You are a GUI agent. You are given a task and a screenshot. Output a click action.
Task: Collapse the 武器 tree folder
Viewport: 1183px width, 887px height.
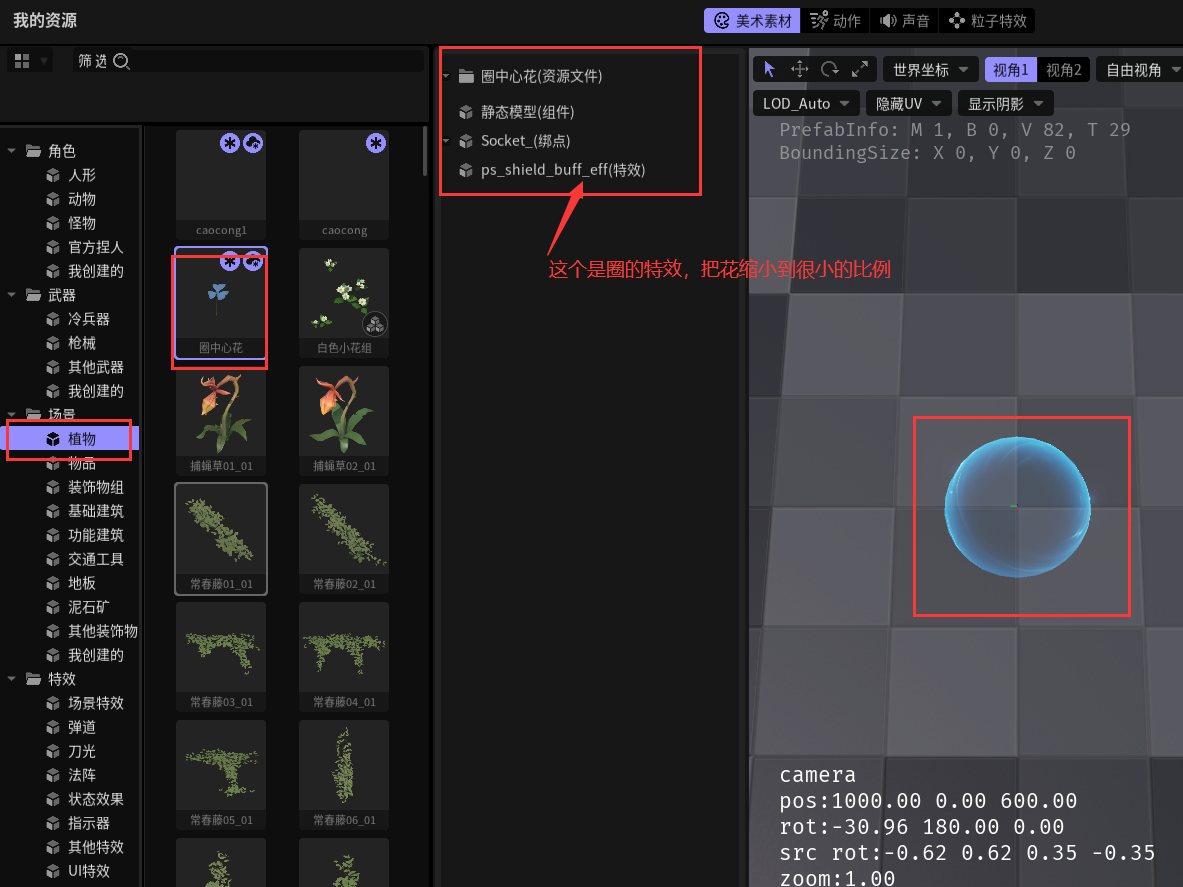[x=11, y=295]
